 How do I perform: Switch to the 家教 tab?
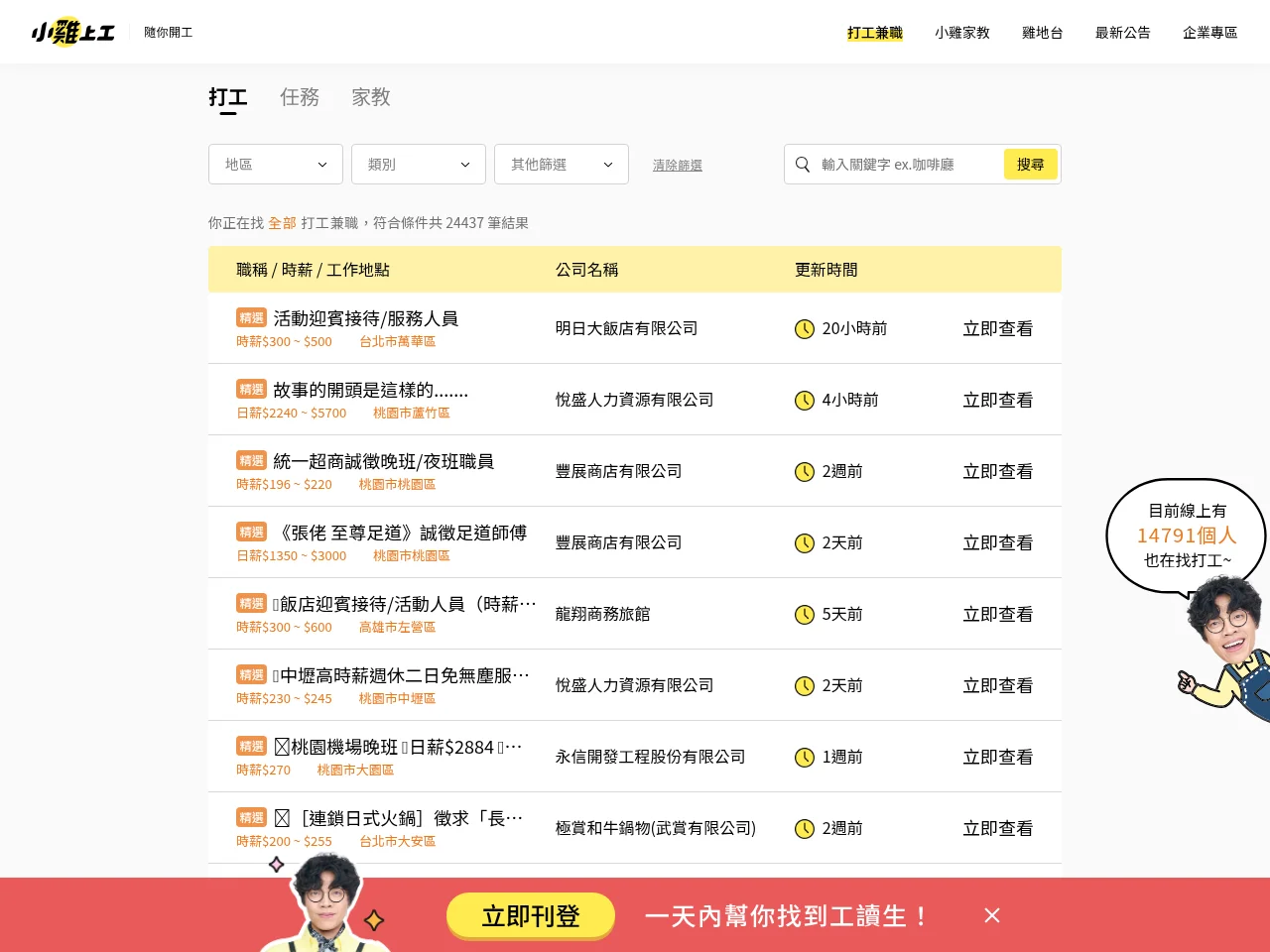pos(371,97)
